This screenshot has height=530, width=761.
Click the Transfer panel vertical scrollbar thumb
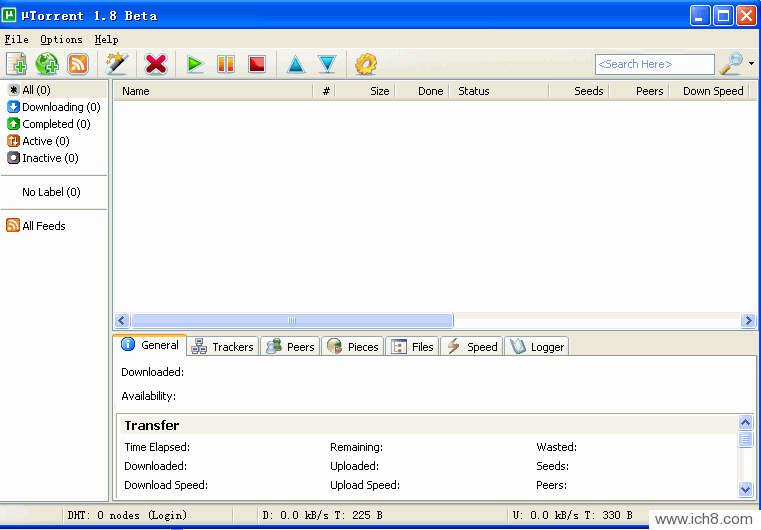[x=745, y=439]
